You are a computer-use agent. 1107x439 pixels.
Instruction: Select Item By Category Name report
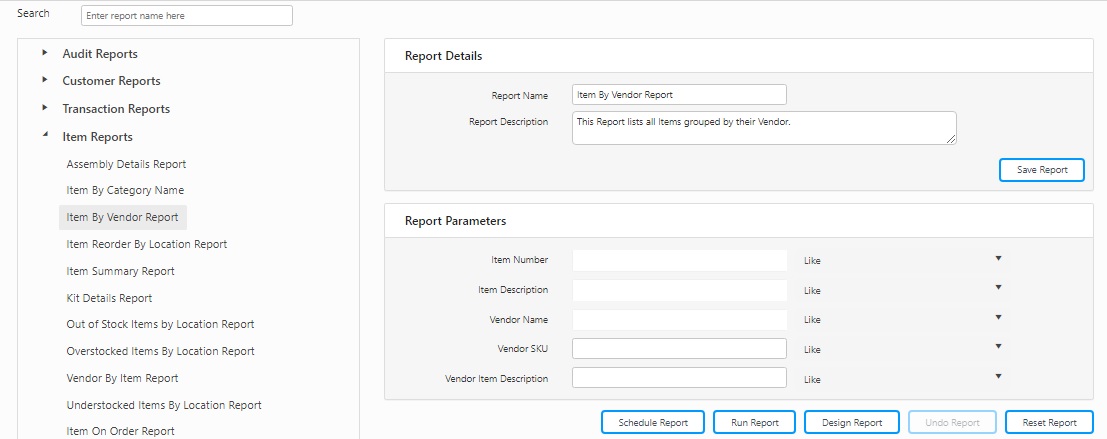pyautogui.click(x=125, y=190)
